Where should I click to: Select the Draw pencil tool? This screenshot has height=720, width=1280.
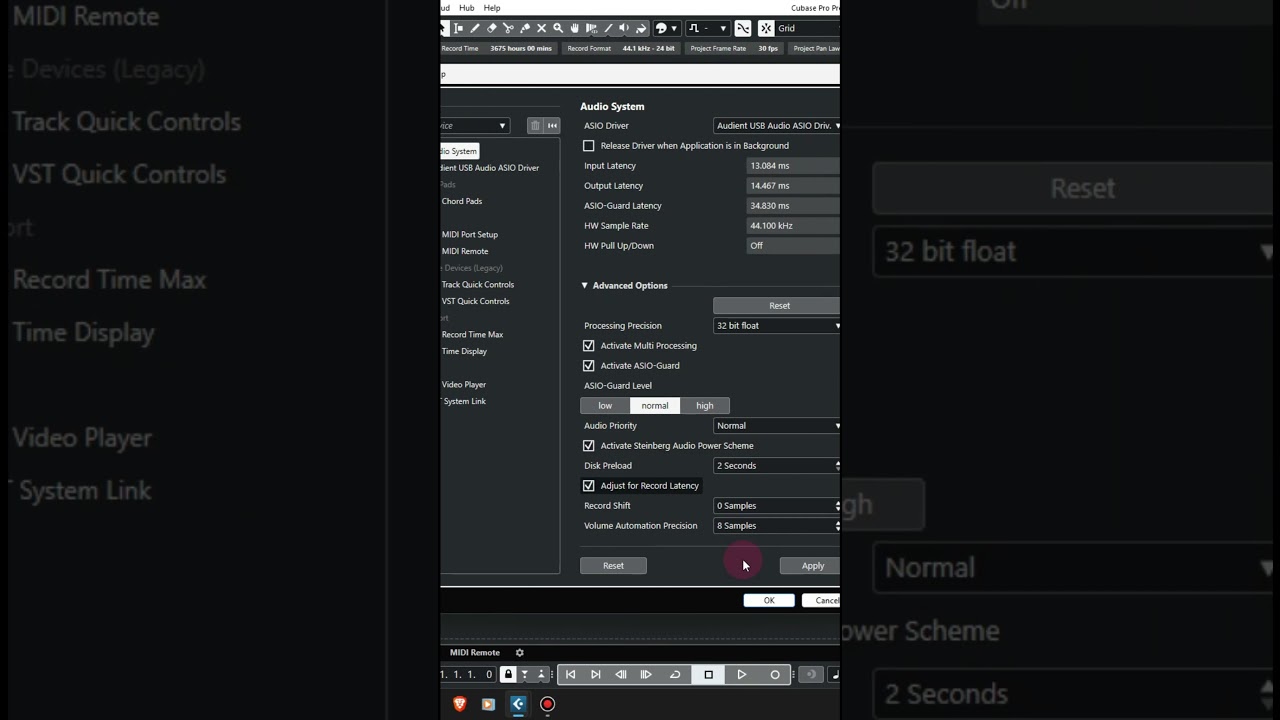[x=475, y=28]
